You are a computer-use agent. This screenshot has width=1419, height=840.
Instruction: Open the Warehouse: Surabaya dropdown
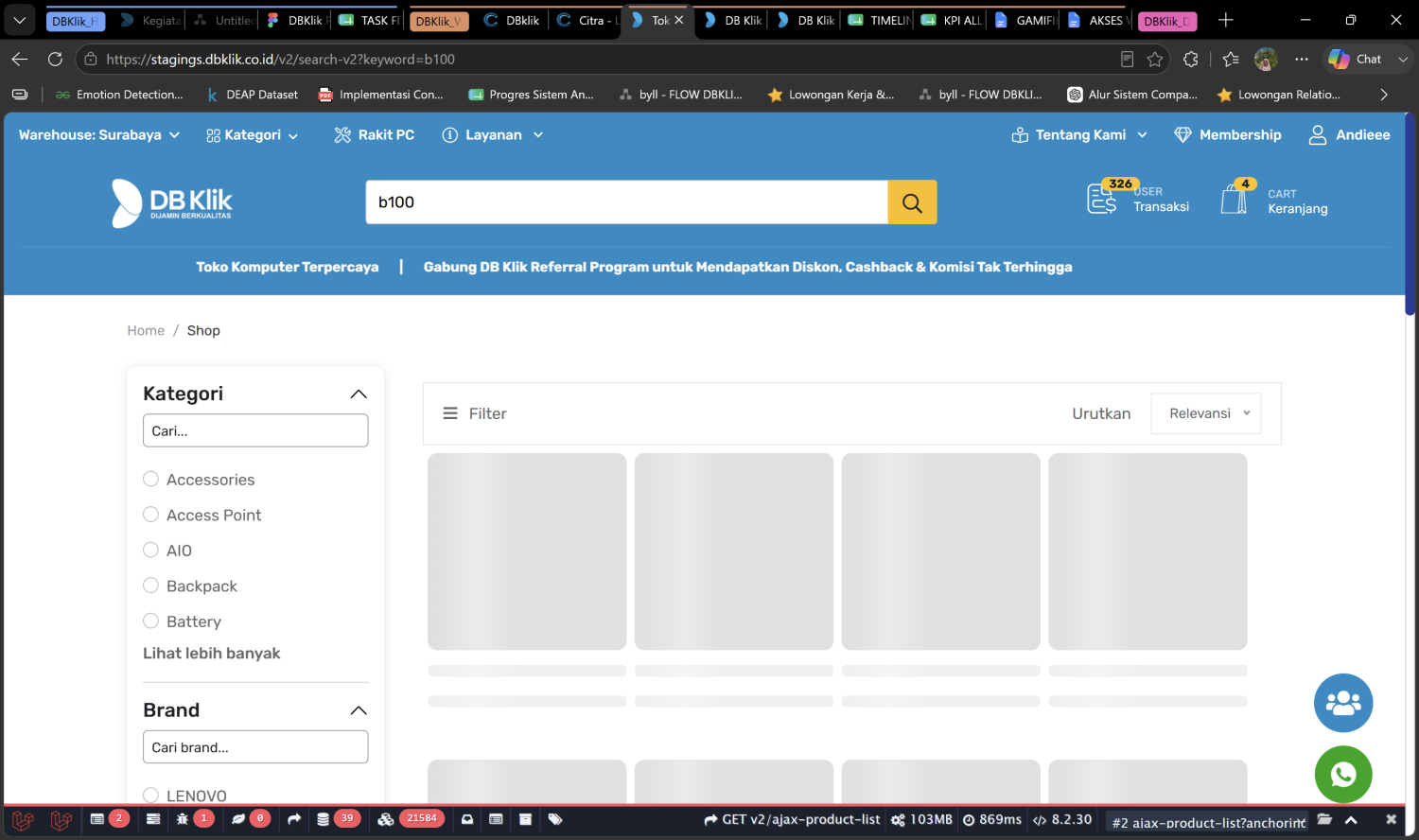[x=99, y=135]
